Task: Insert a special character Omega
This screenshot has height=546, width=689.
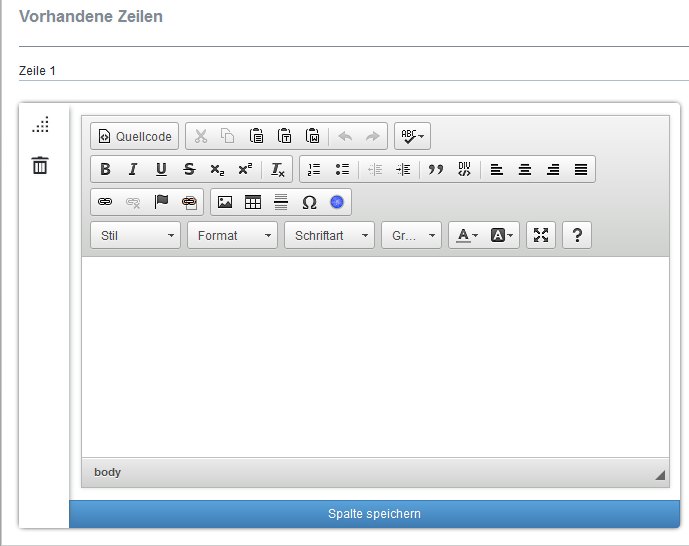Action: (309, 202)
